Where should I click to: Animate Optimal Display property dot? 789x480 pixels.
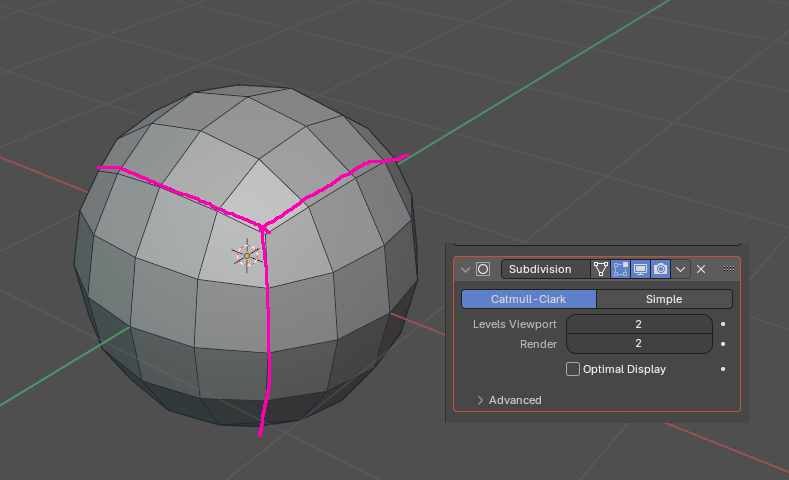pyautogui.click(x=723, y=369)
